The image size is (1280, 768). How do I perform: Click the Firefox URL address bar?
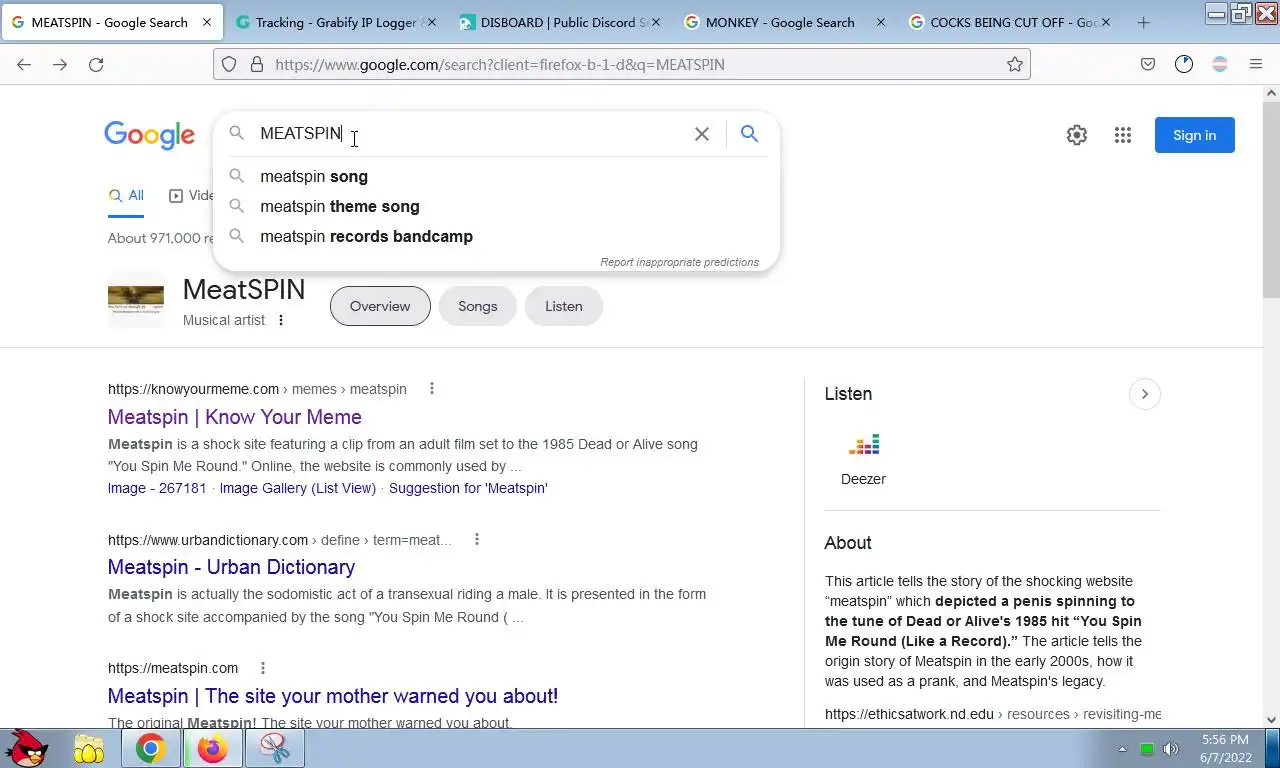tap(622, 64)
